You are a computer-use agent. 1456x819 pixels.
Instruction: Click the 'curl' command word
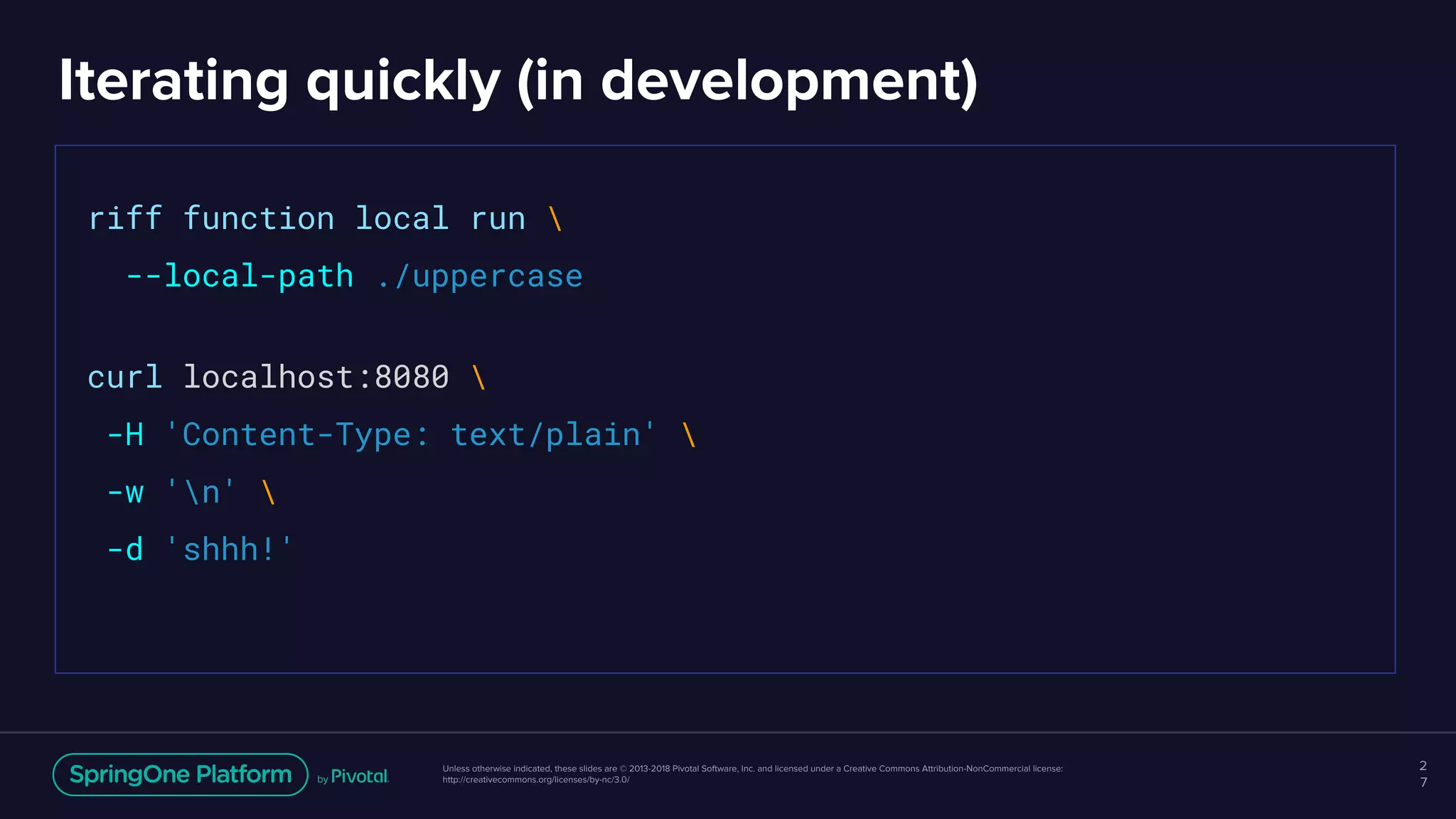(x=125, y=377)
